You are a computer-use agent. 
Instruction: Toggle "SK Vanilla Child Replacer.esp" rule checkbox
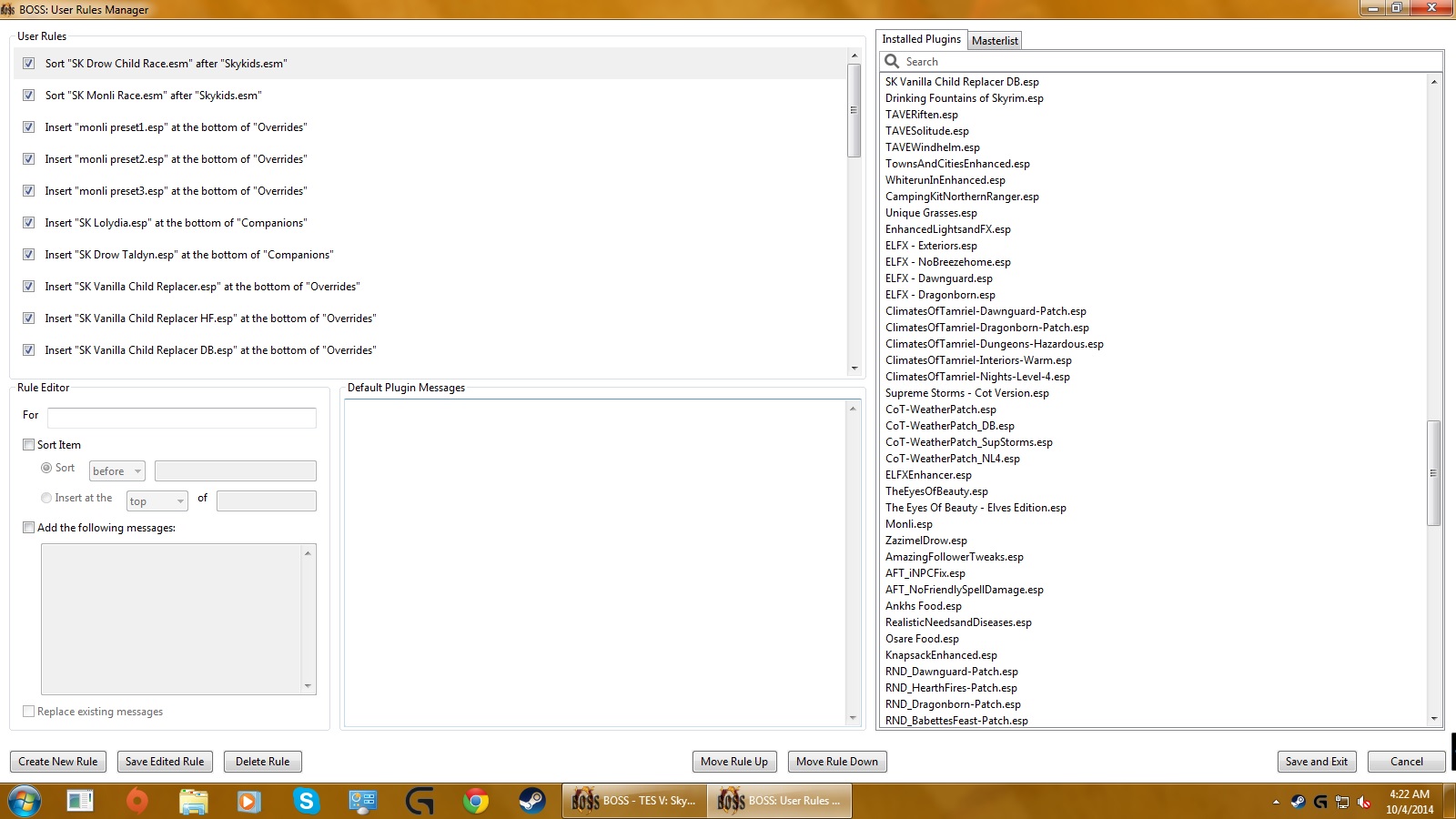click(x=29, y=287)
